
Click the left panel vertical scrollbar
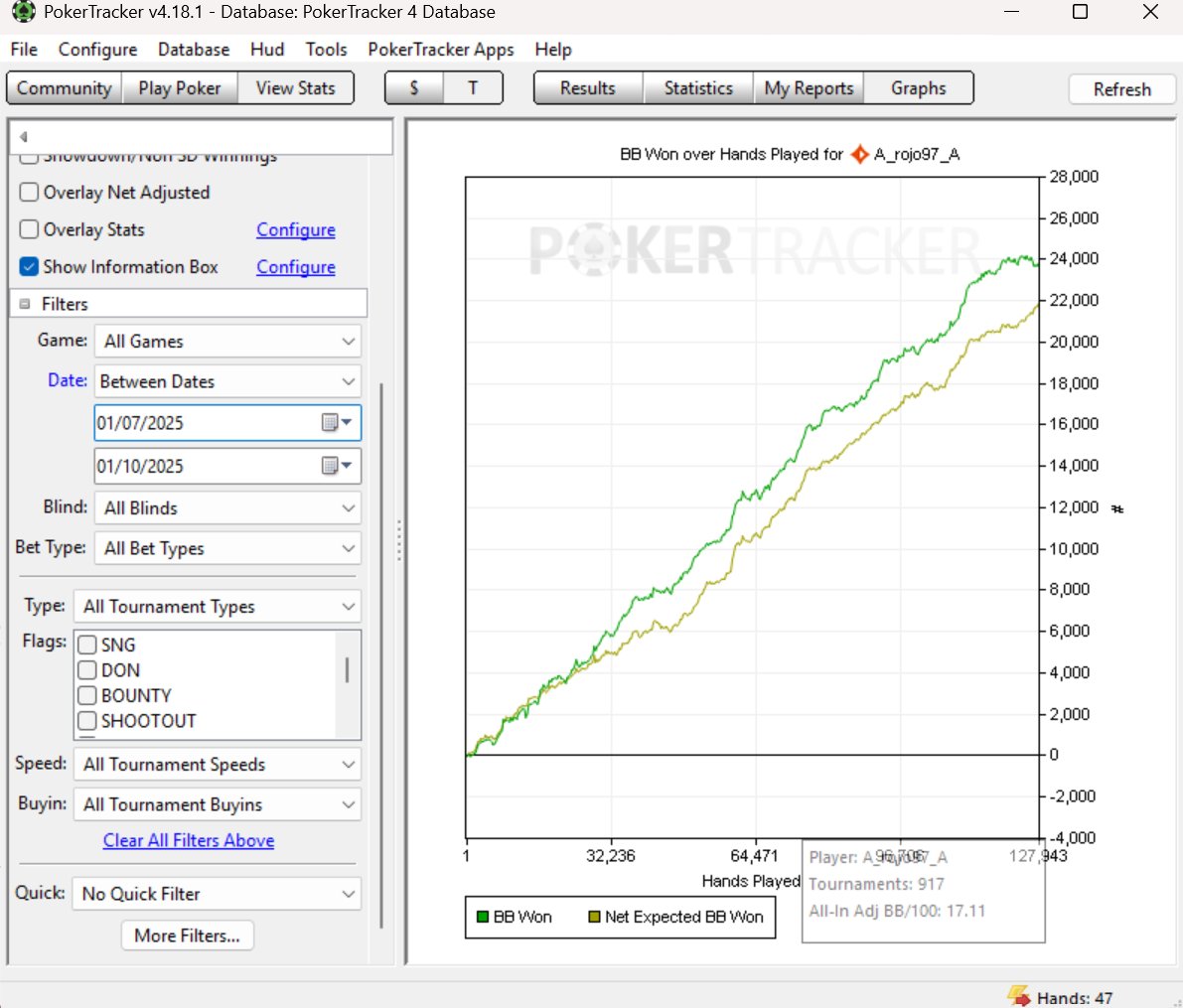[381, 654]
